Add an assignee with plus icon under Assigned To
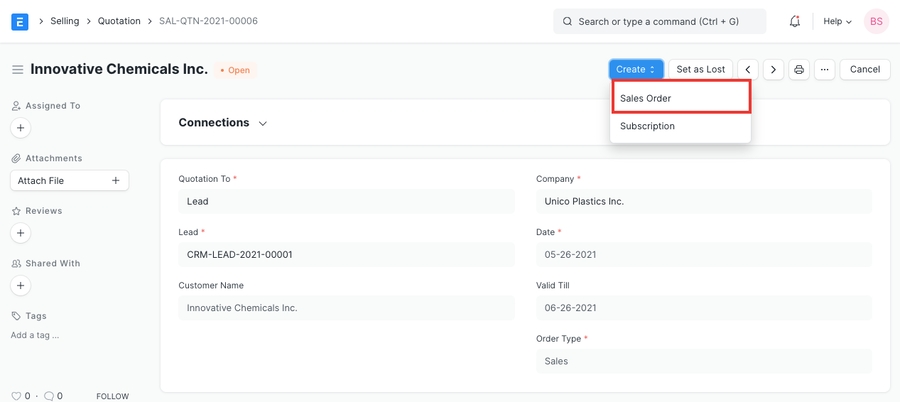The image size is (900, 402). click(x=21, y=128)
